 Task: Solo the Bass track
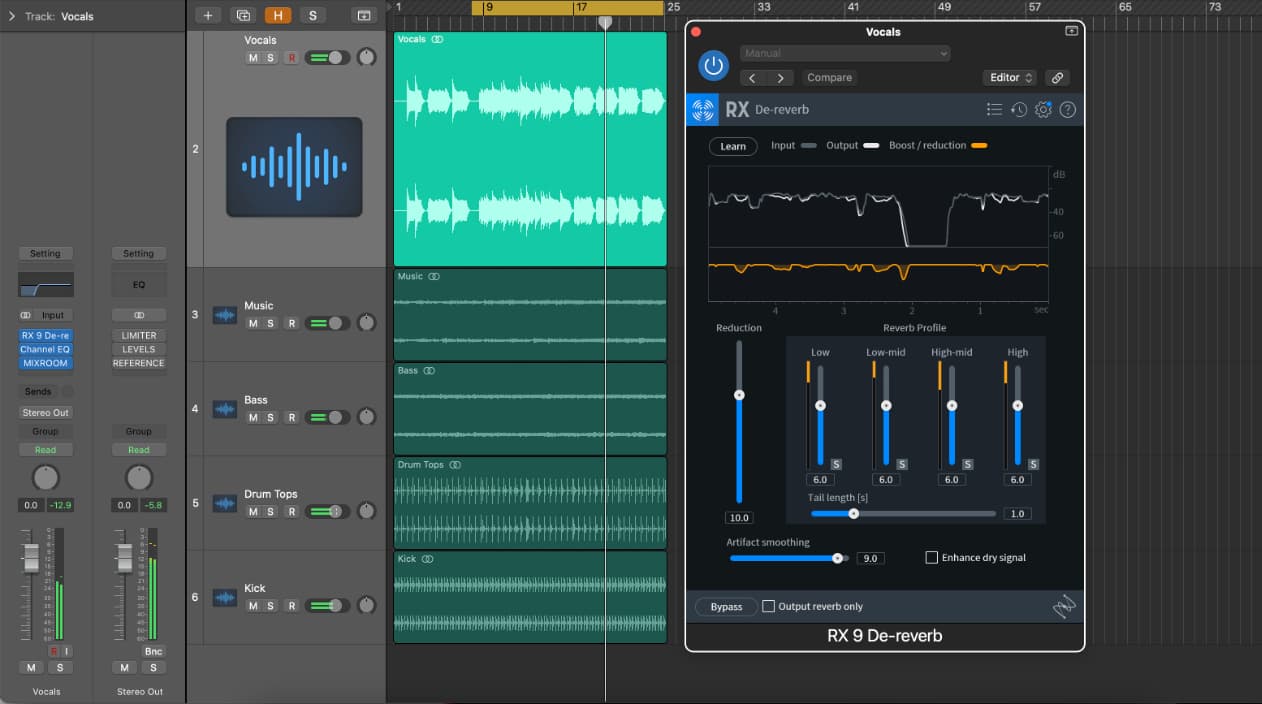270,417
